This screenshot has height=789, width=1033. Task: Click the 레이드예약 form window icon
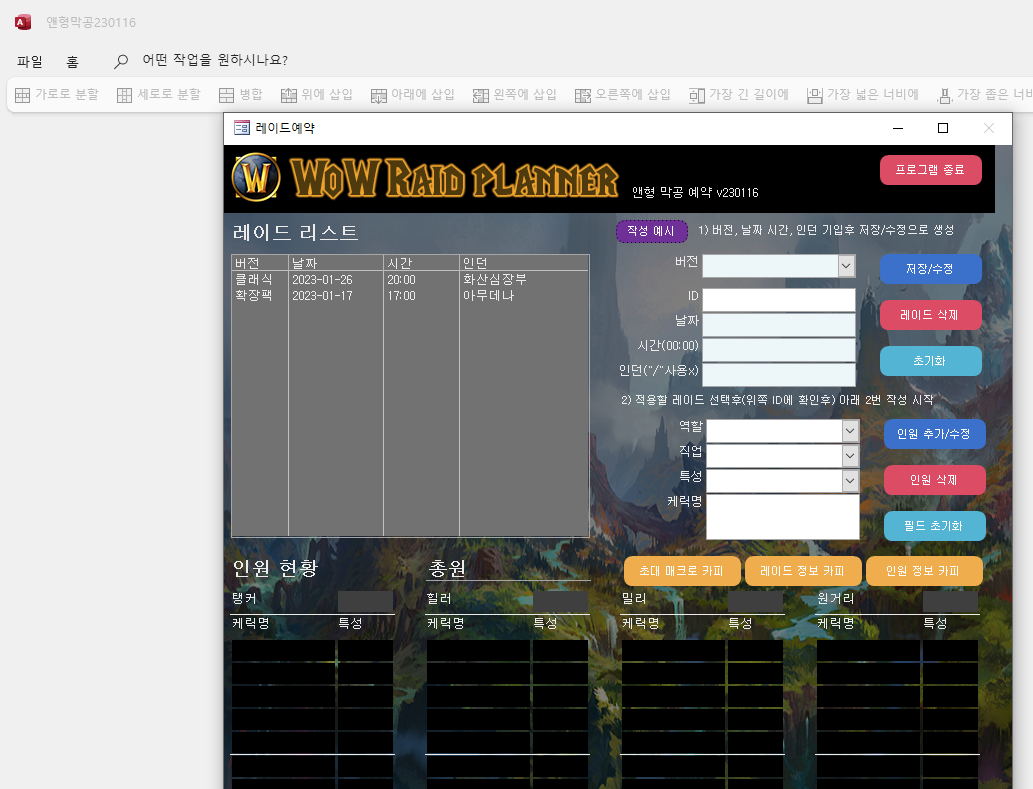click(242, 128)
